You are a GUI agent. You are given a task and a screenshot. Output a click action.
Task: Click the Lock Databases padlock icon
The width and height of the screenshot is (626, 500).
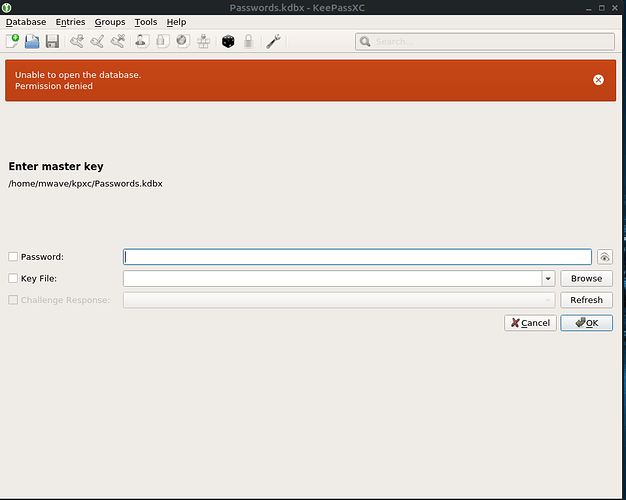pos(248,41)
